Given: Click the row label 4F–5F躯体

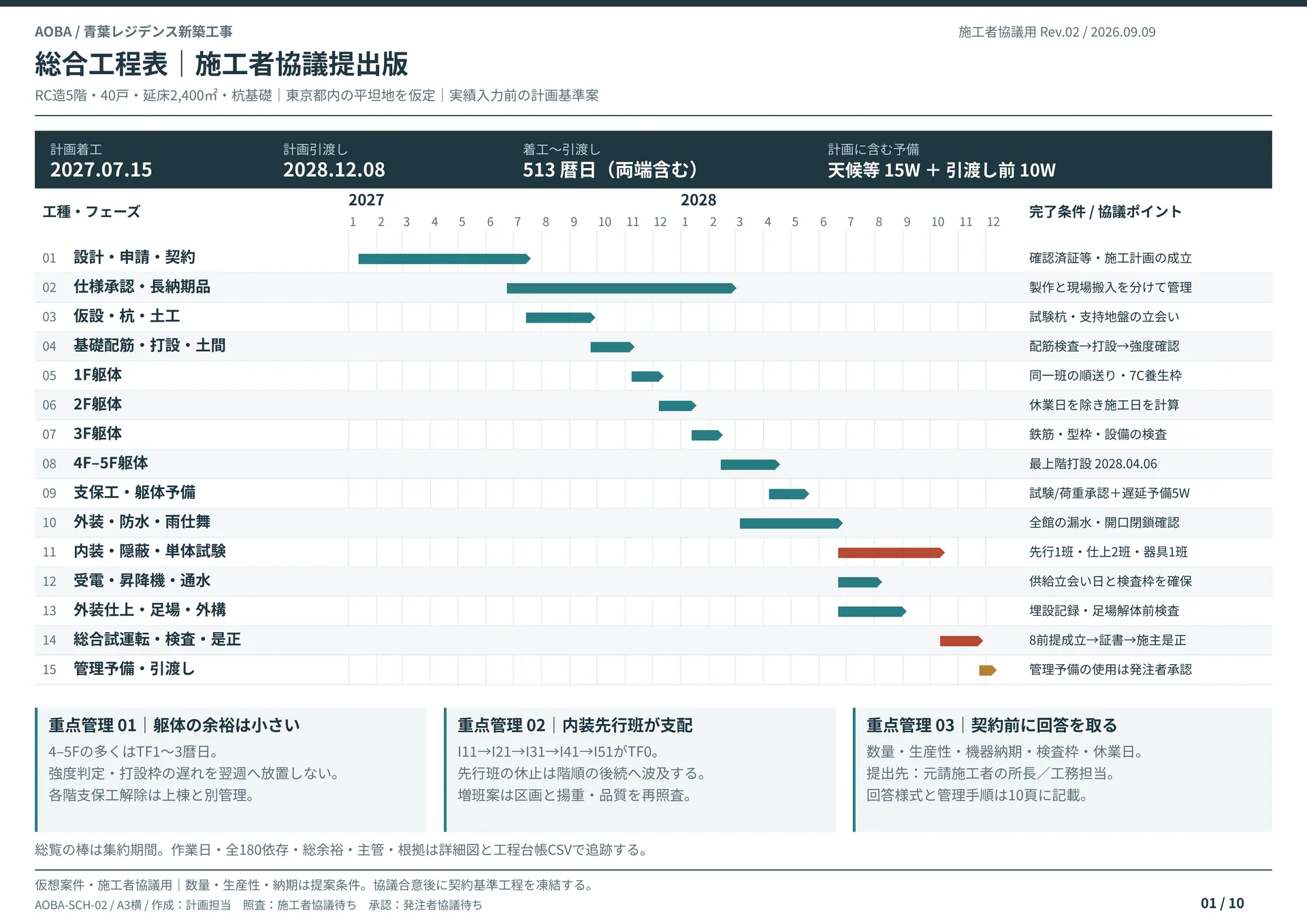Looking at the screenshot, I should pos(110,463).
